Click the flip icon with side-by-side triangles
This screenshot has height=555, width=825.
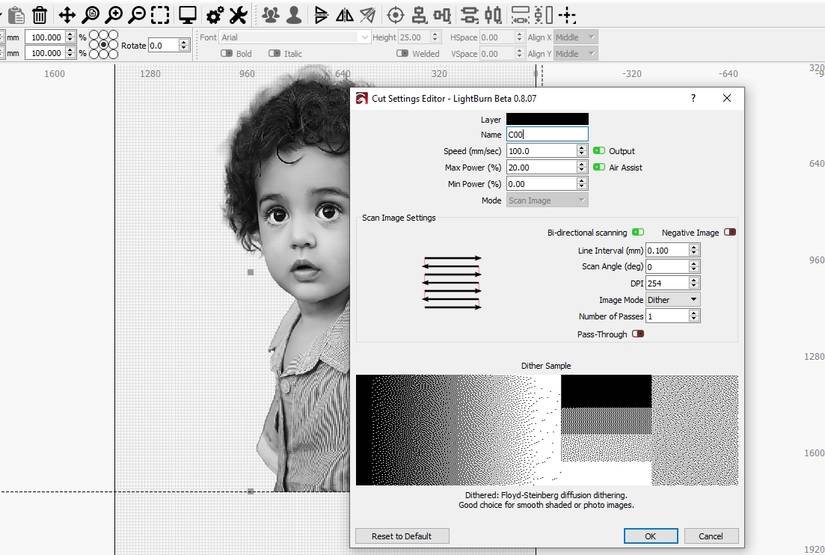click(x=345, y=15)
